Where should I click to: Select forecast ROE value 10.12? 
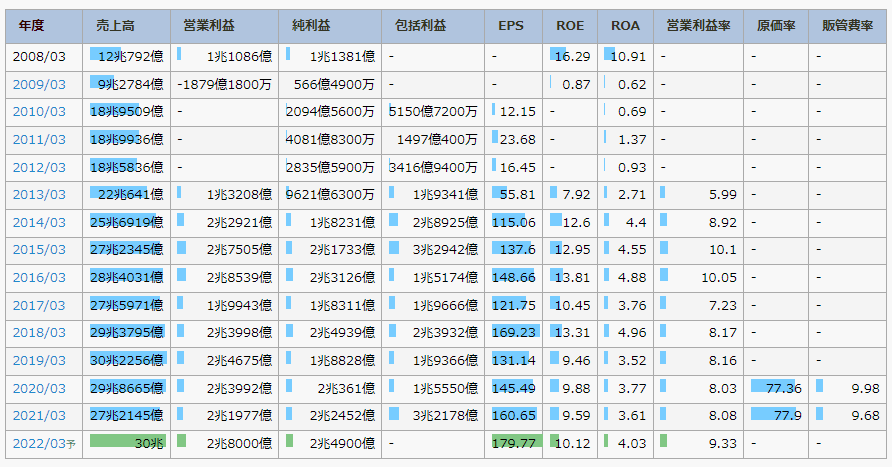pos(572,444)
